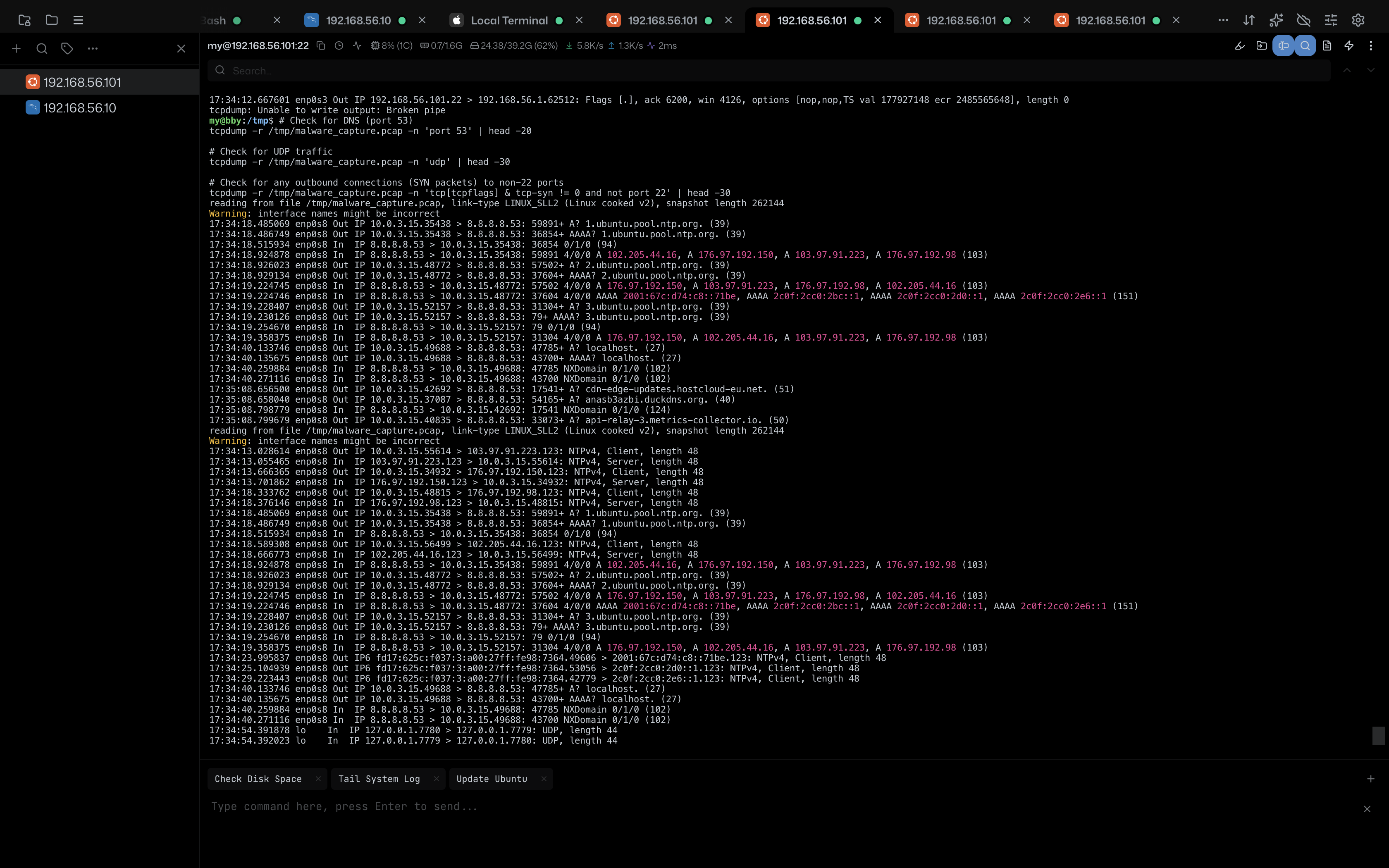Open the tab overflow ellipsis menu
1389x868 pixels.
click(x=1223, y=20)
